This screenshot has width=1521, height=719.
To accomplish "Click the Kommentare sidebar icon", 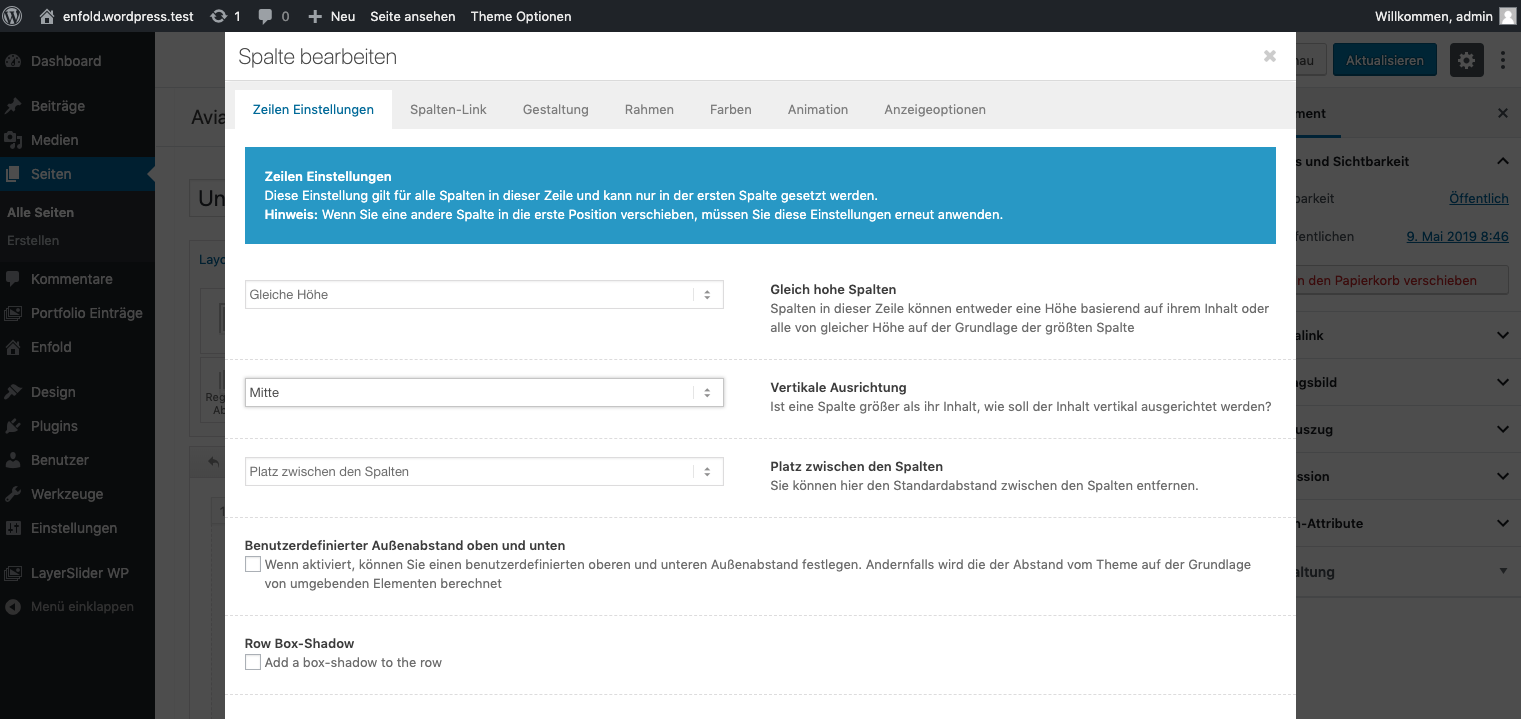I will (13, 279).
